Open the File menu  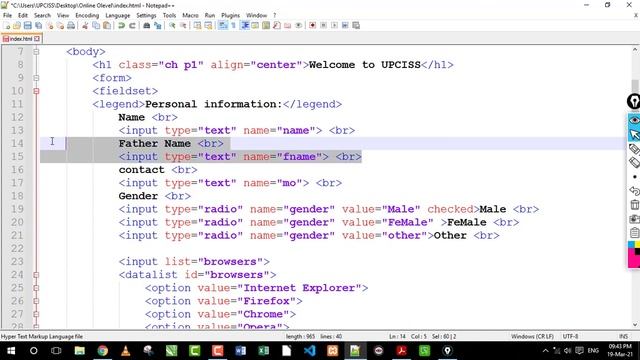[x=7, y=15]
